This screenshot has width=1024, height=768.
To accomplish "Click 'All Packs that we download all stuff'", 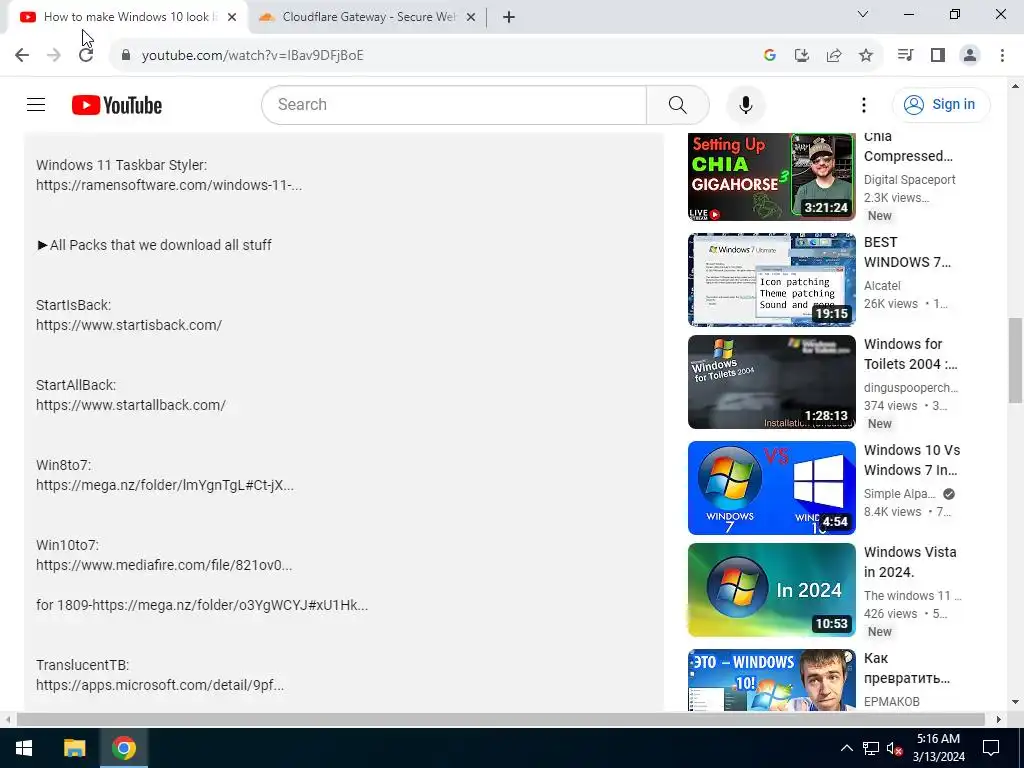I will click(161, 245).
